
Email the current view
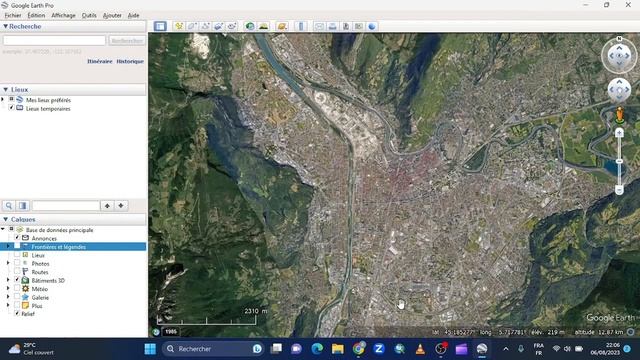click(x=319, y=26)
